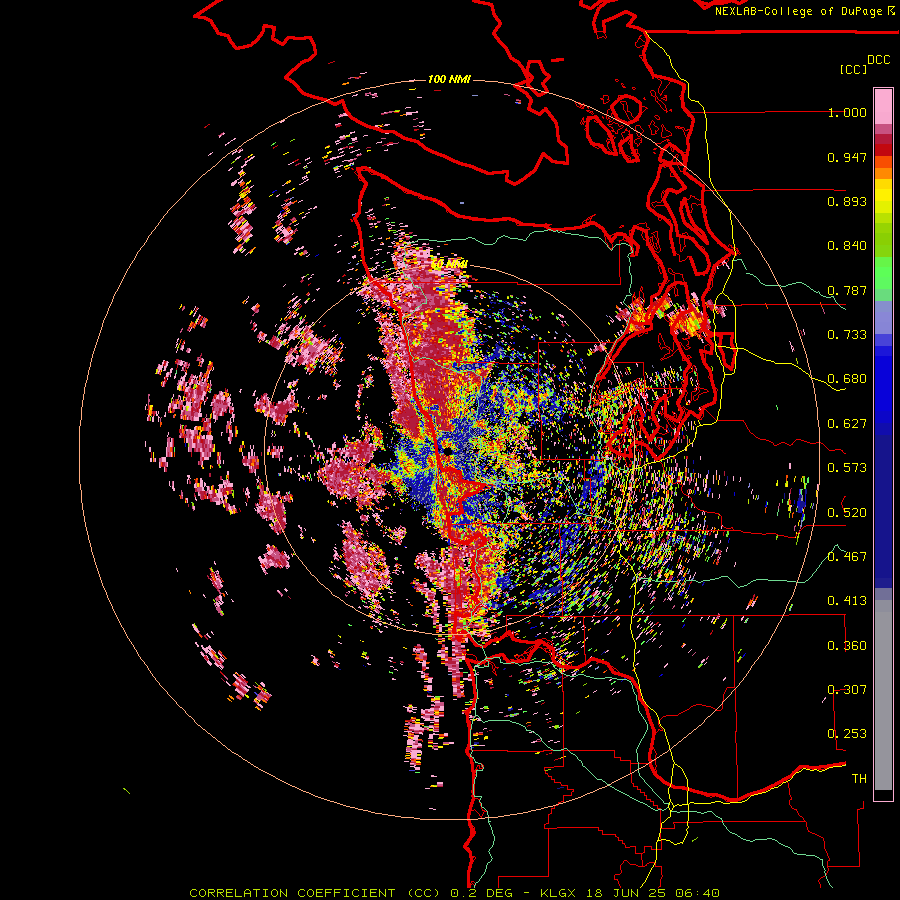900x900 pixels.
Task: Pick the gray segment of color bar
Action: pos(883,695)
